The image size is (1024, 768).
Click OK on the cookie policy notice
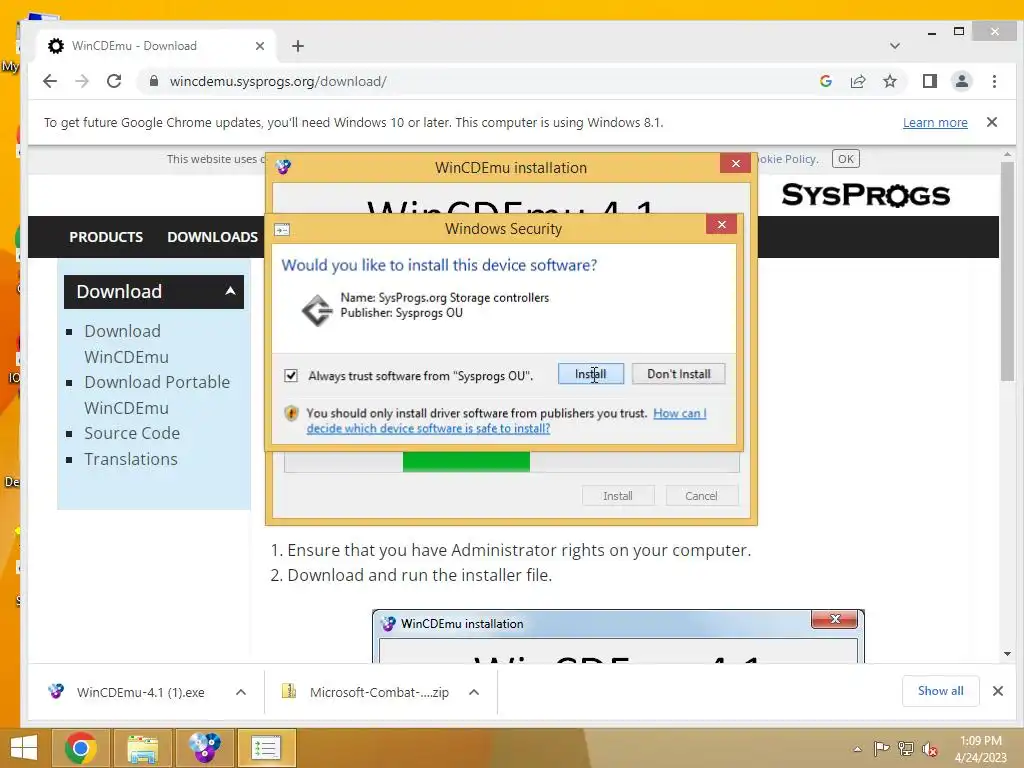pos(846,159)
